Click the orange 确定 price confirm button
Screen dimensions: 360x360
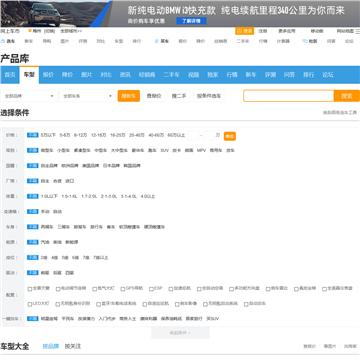point(230,136)
